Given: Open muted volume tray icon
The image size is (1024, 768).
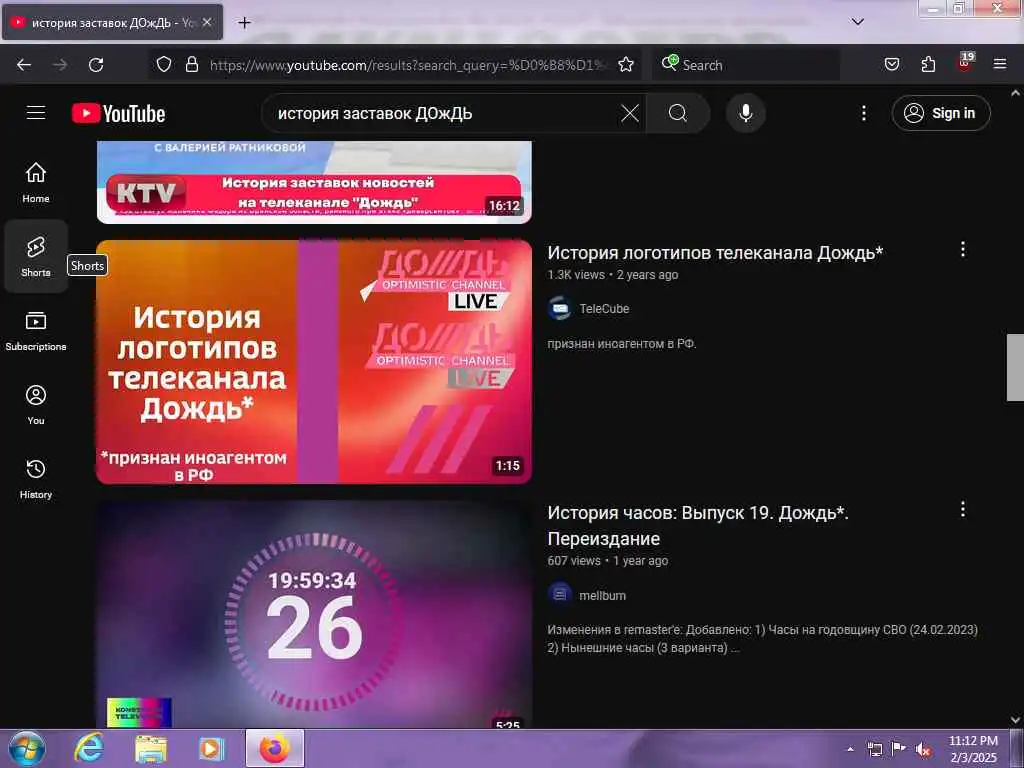Looking at the screenshot, I should click(923, 749).
